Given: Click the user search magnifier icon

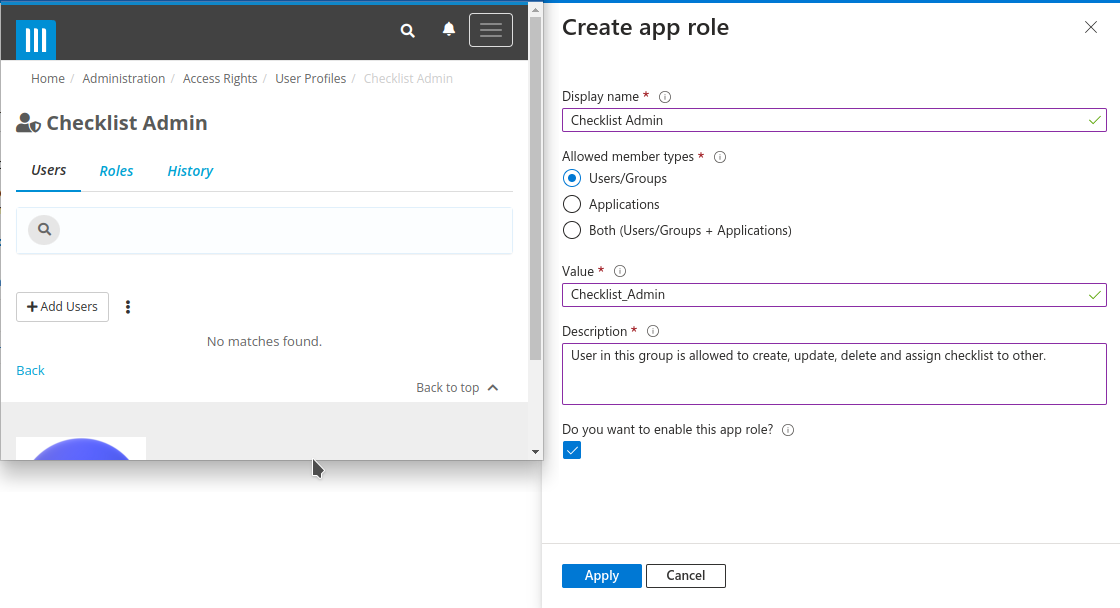Looking at the screenshot, I should (x=44, y=229).
